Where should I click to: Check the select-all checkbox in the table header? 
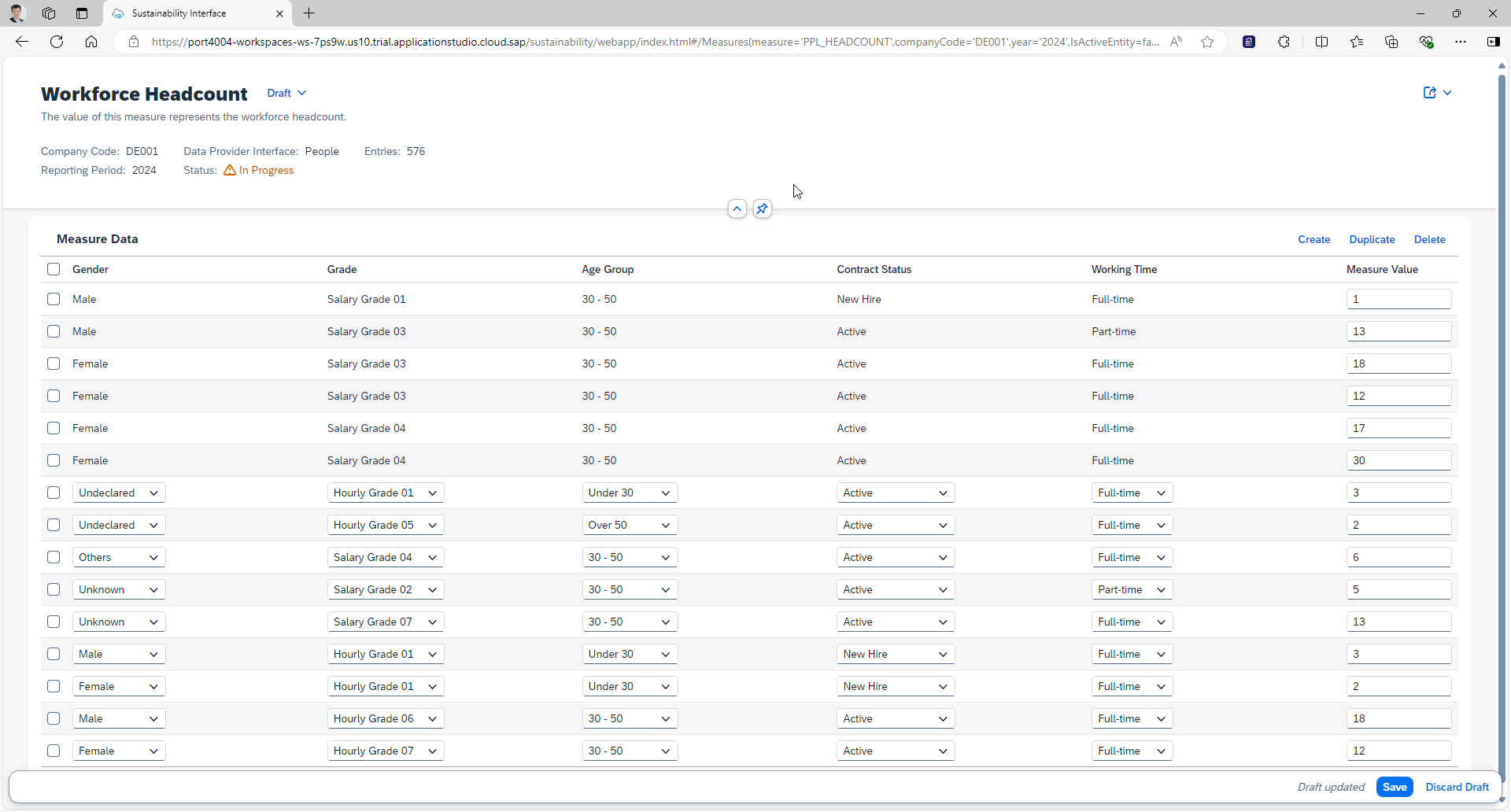click(x=54, y=269)
